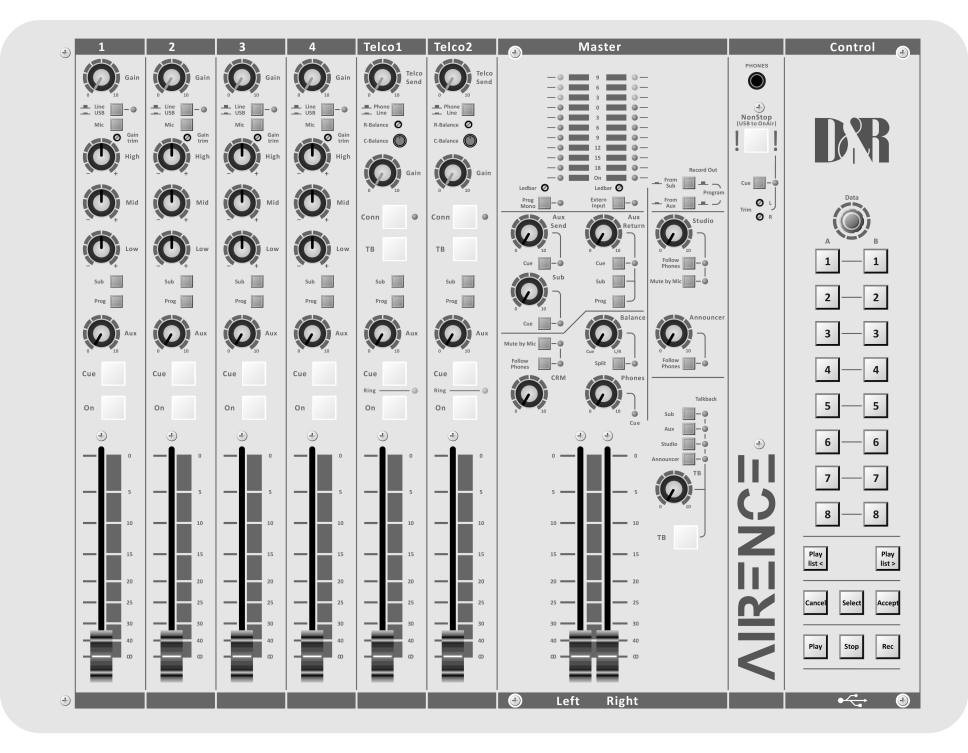Enable Talkback to Studio button
This screenshot has height=753, width=968.
(688, 444)
